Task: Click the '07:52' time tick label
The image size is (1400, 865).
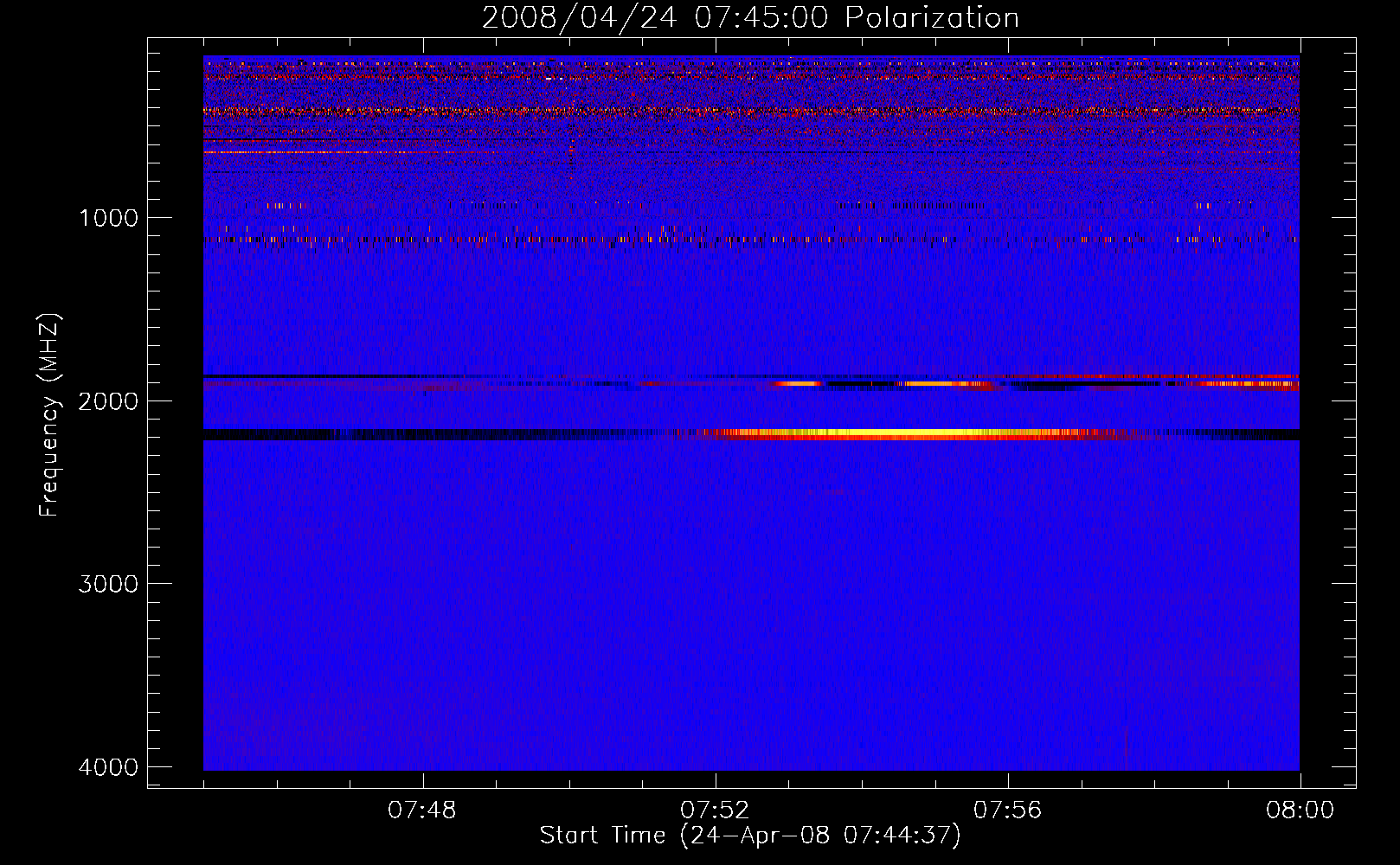Action: 715,811
